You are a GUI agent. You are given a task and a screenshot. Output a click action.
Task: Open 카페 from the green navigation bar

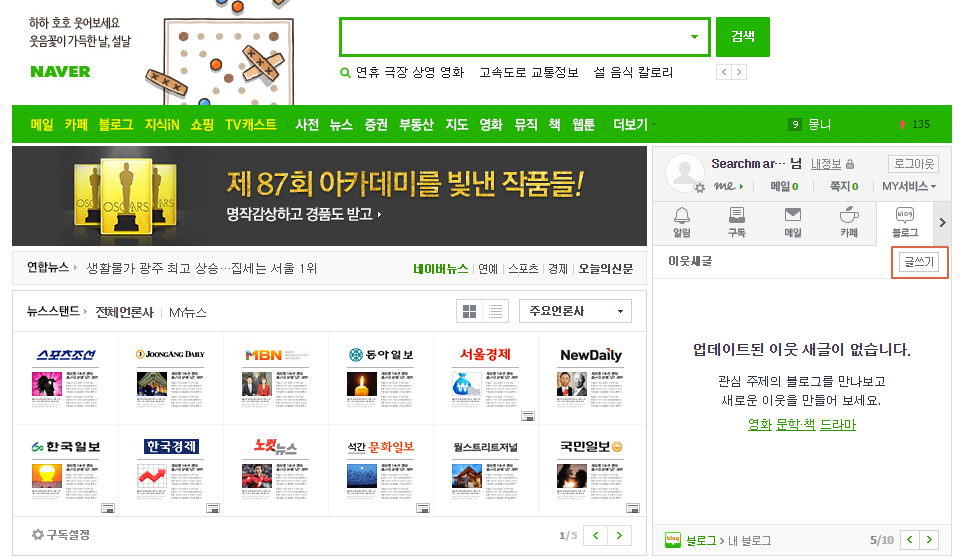coord(76,125)
